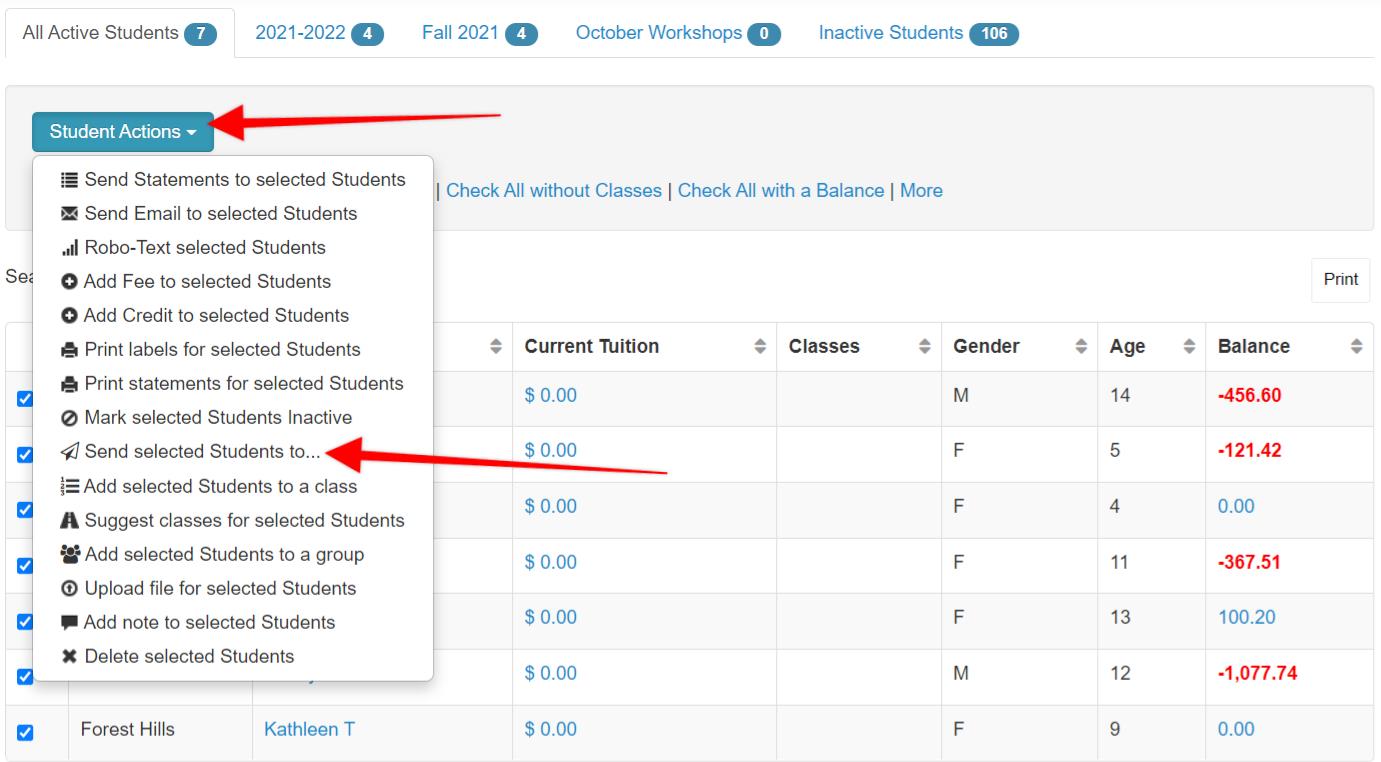1381x762 pixels.
Task: Click the ban icon beside Mark Inactive
Action: click(69, 418)
